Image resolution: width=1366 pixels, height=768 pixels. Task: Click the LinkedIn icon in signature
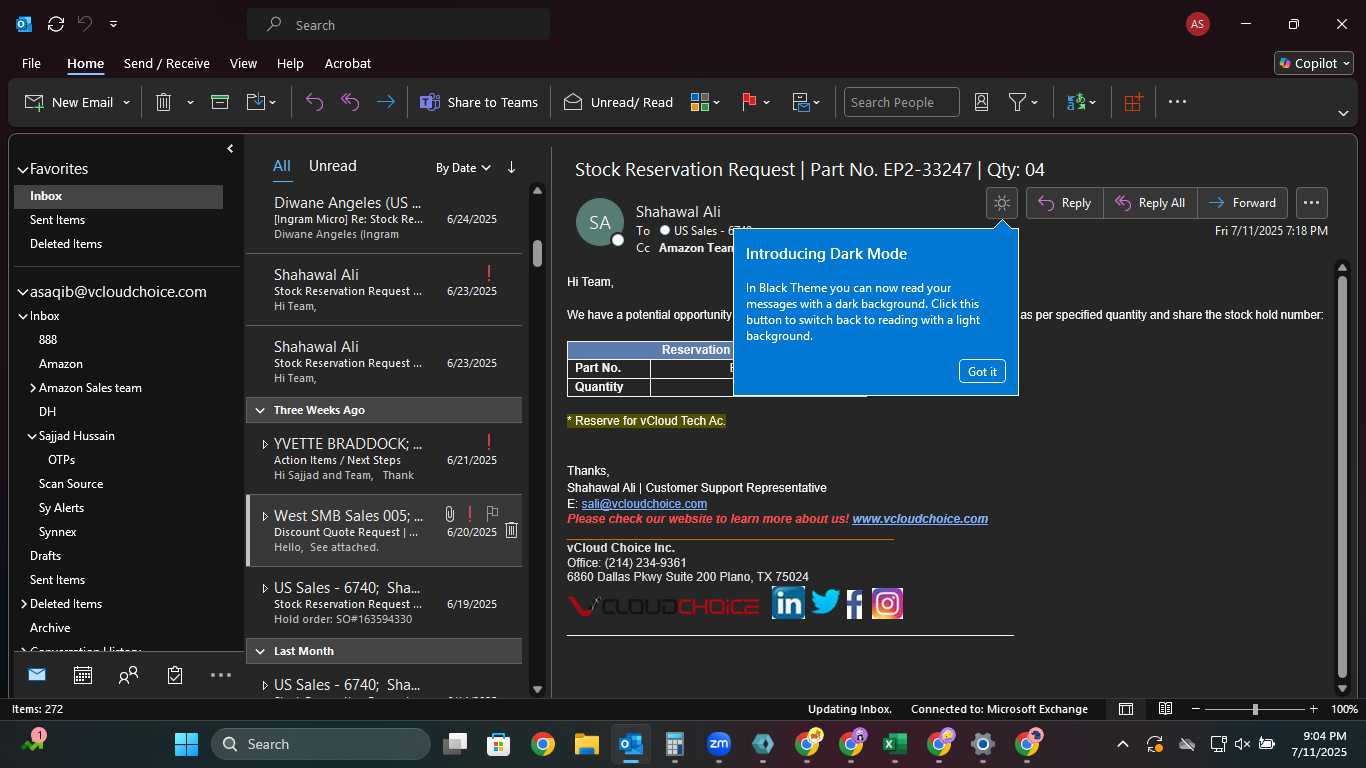(788, 603)
